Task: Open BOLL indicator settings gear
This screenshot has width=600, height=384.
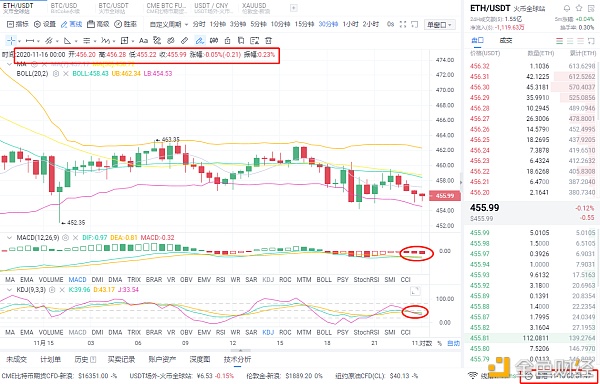Action: coord(56,73)
